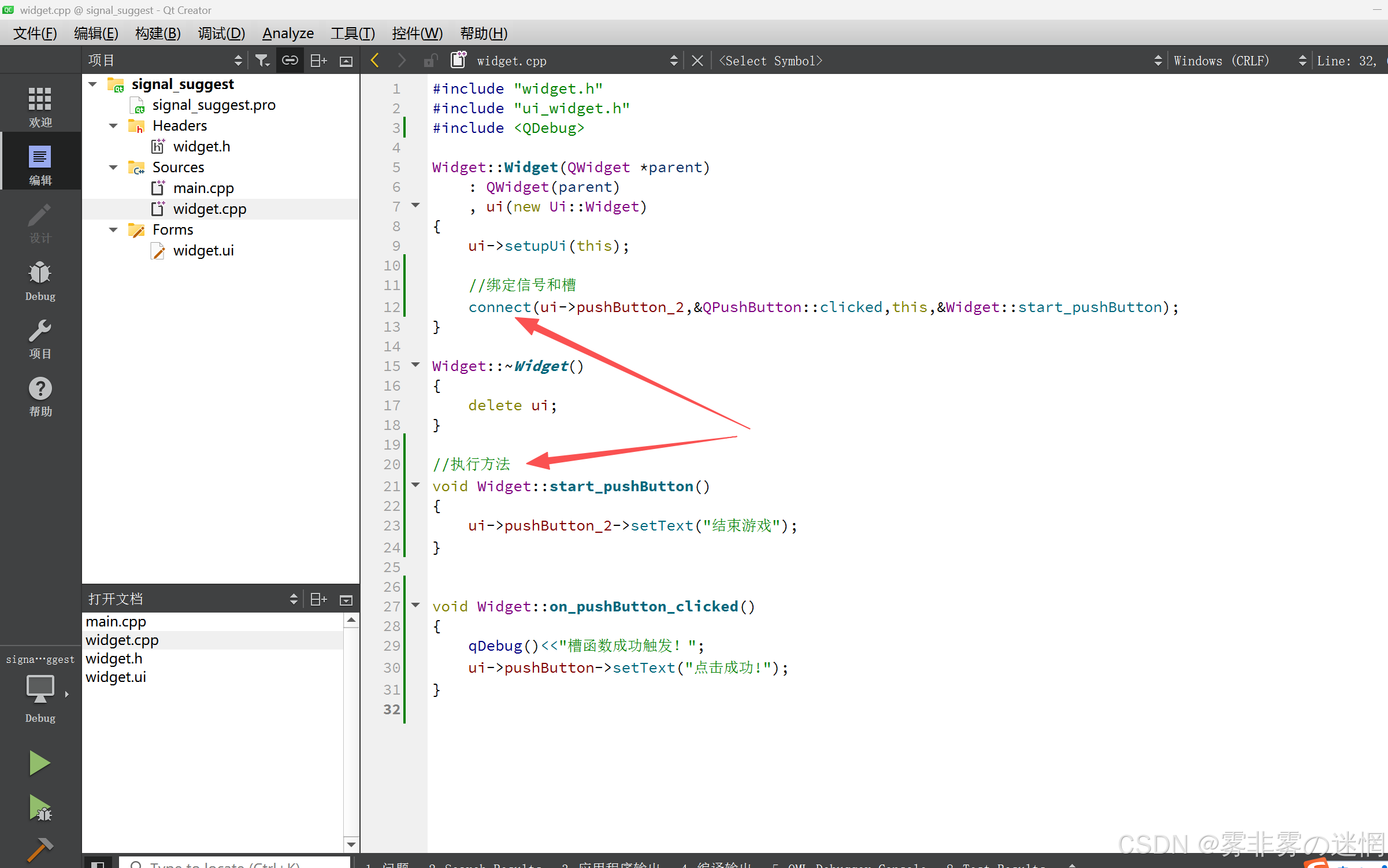Viewport: 1388px width, 868px height.
Task: Open widget.ui in the project tree
Action: tap(203, 251)
